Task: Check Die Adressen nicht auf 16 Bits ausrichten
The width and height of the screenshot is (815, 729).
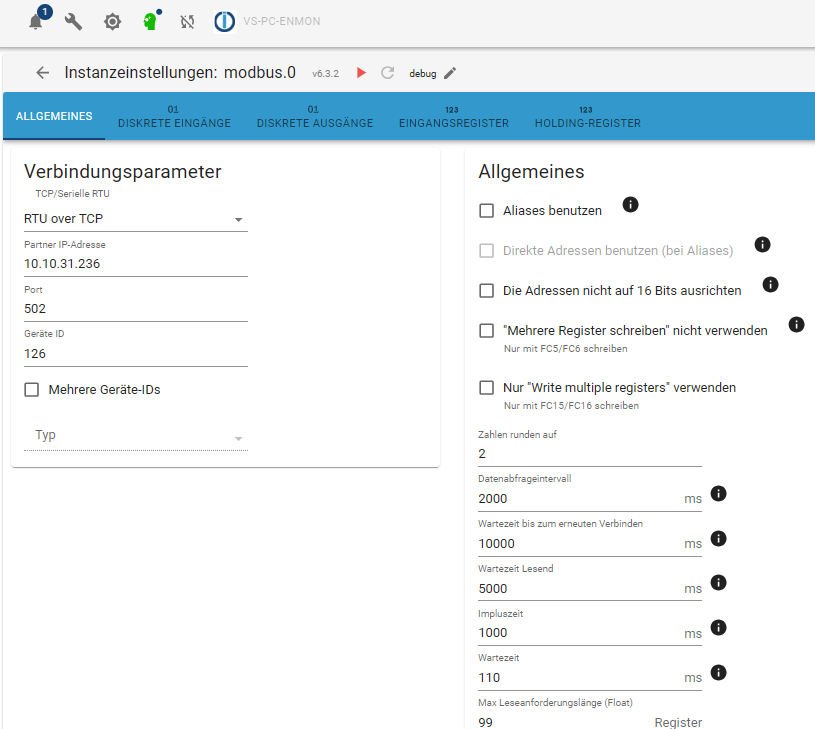Action: click(x=487, y=291)
